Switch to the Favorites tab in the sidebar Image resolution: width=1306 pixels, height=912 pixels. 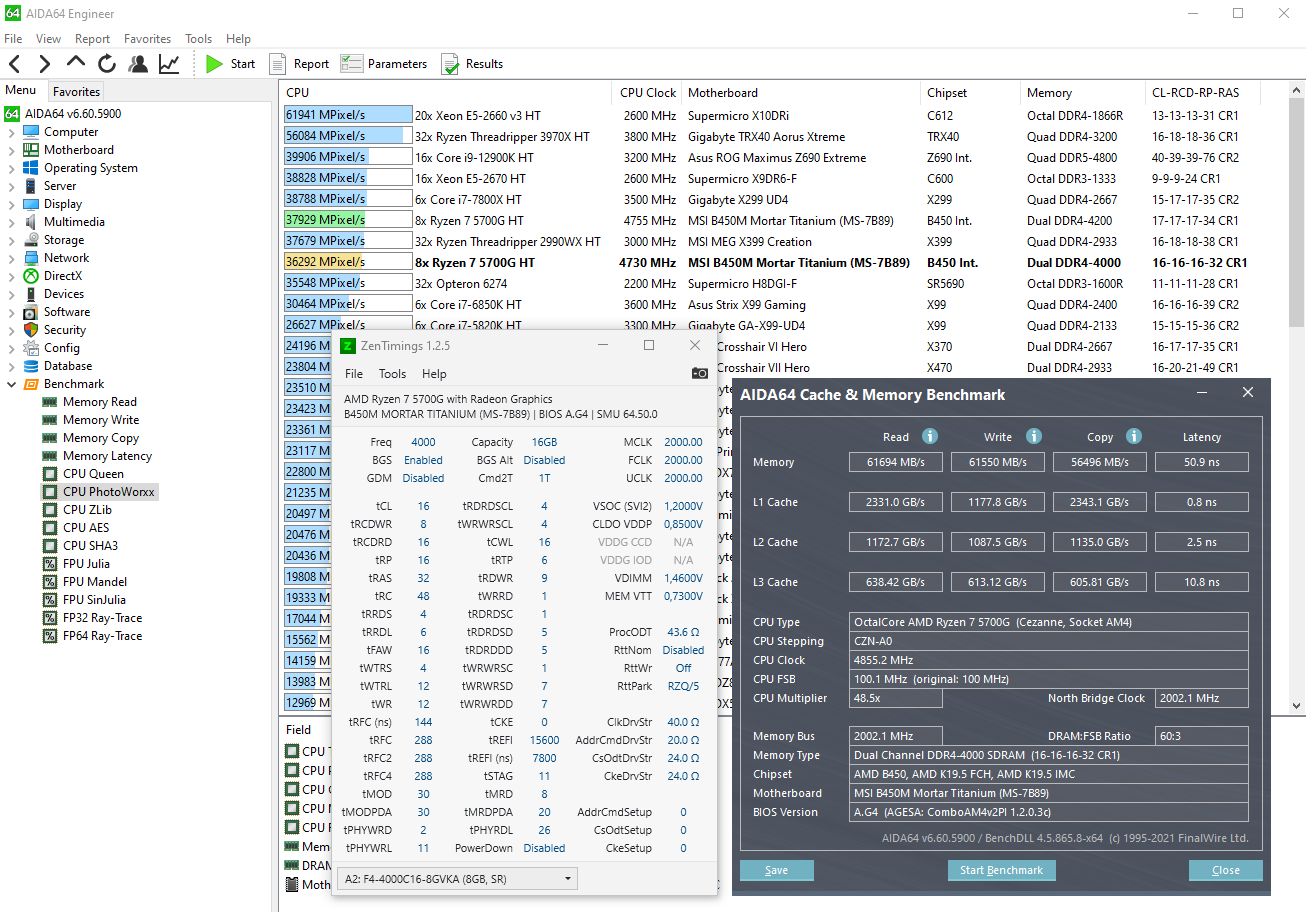click(76, 91)
